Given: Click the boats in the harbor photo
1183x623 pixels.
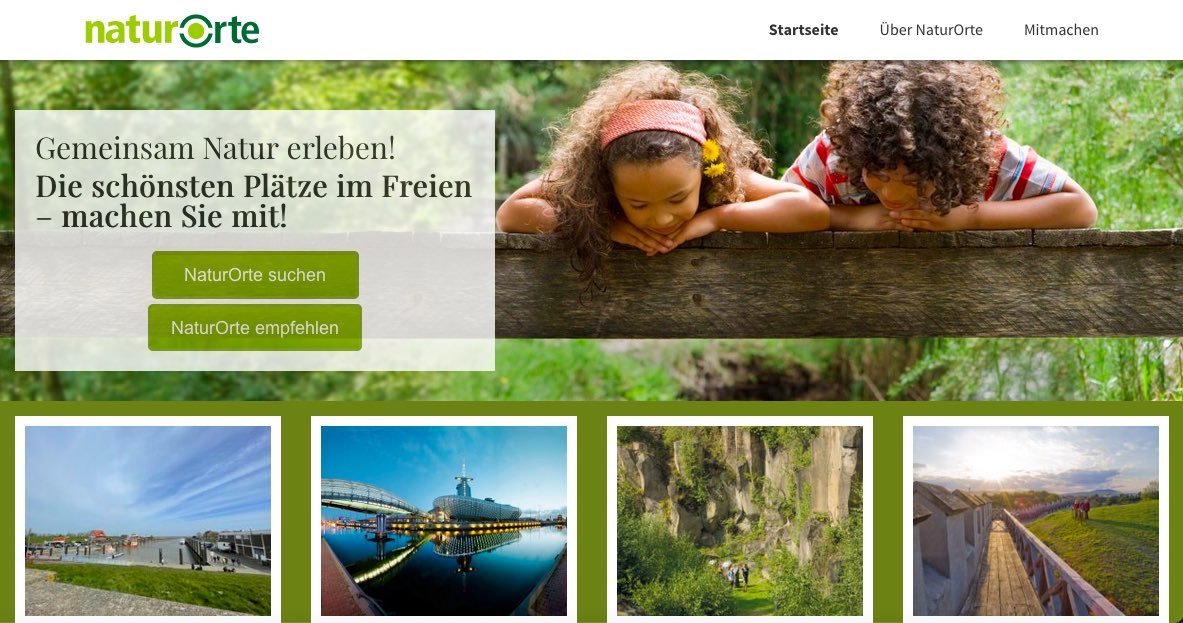Looking at the screenshot, I should (x=113, y=541).
